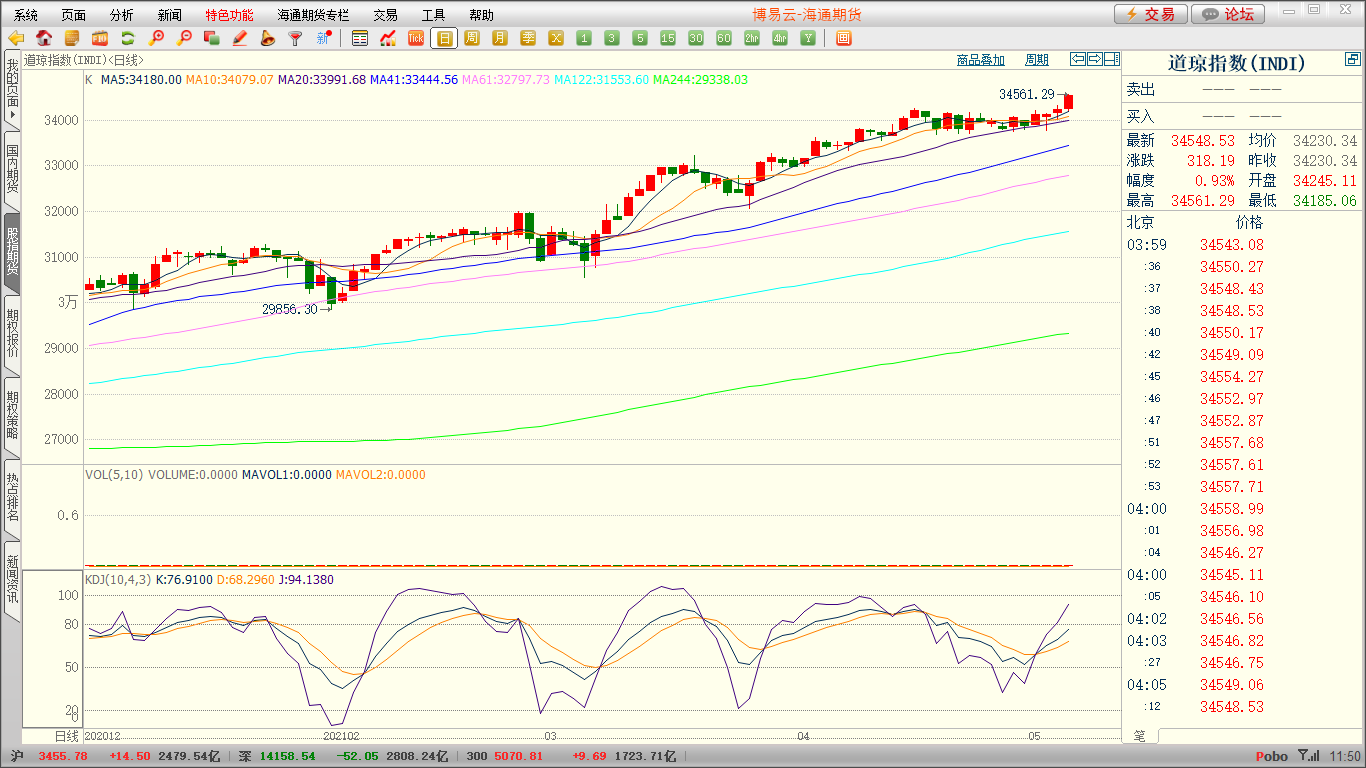Open the 工具 menu
The height and width of the screenshot is (768, 1366).
433,15
